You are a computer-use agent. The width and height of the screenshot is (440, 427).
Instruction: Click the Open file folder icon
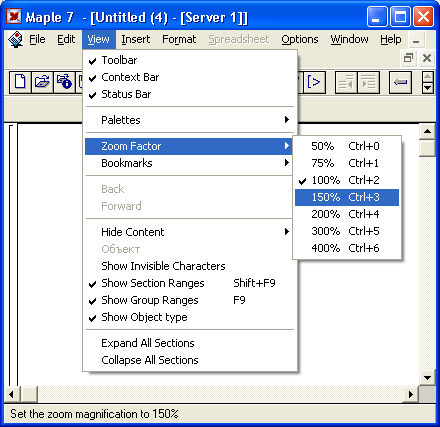(x=42, y=82)
